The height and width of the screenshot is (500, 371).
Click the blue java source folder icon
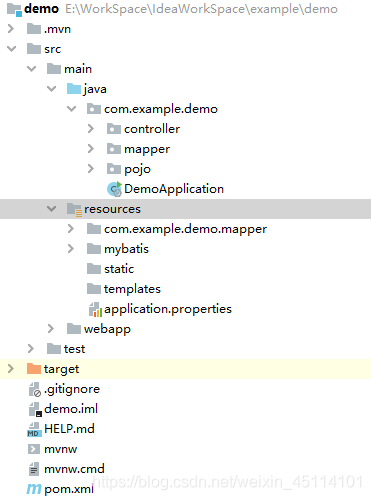tap(74, 89)
